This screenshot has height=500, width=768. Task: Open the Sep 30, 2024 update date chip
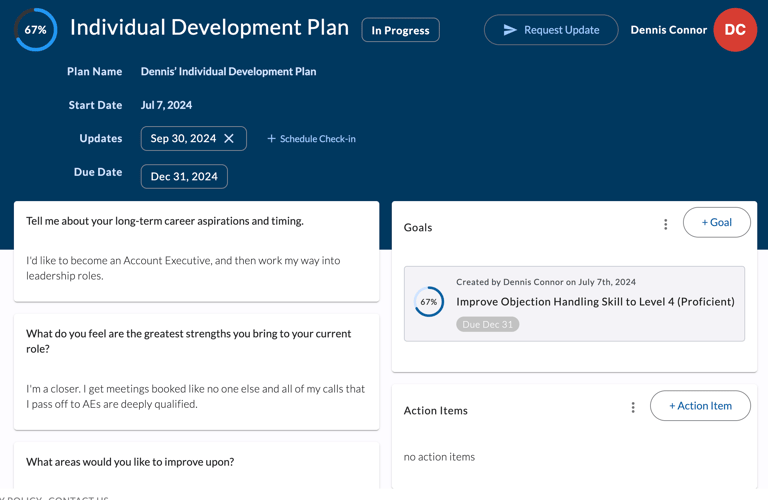tap(182, 139)
